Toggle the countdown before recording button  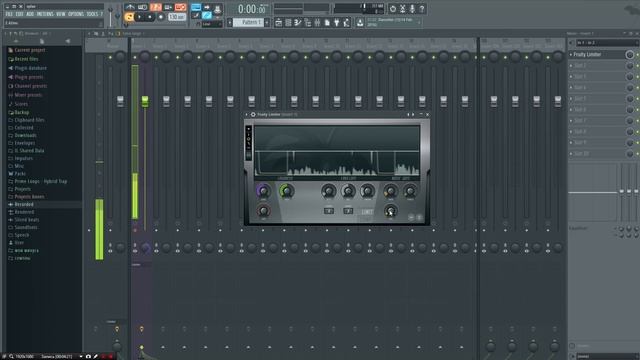pyautogui.click(x=155, y=7)
